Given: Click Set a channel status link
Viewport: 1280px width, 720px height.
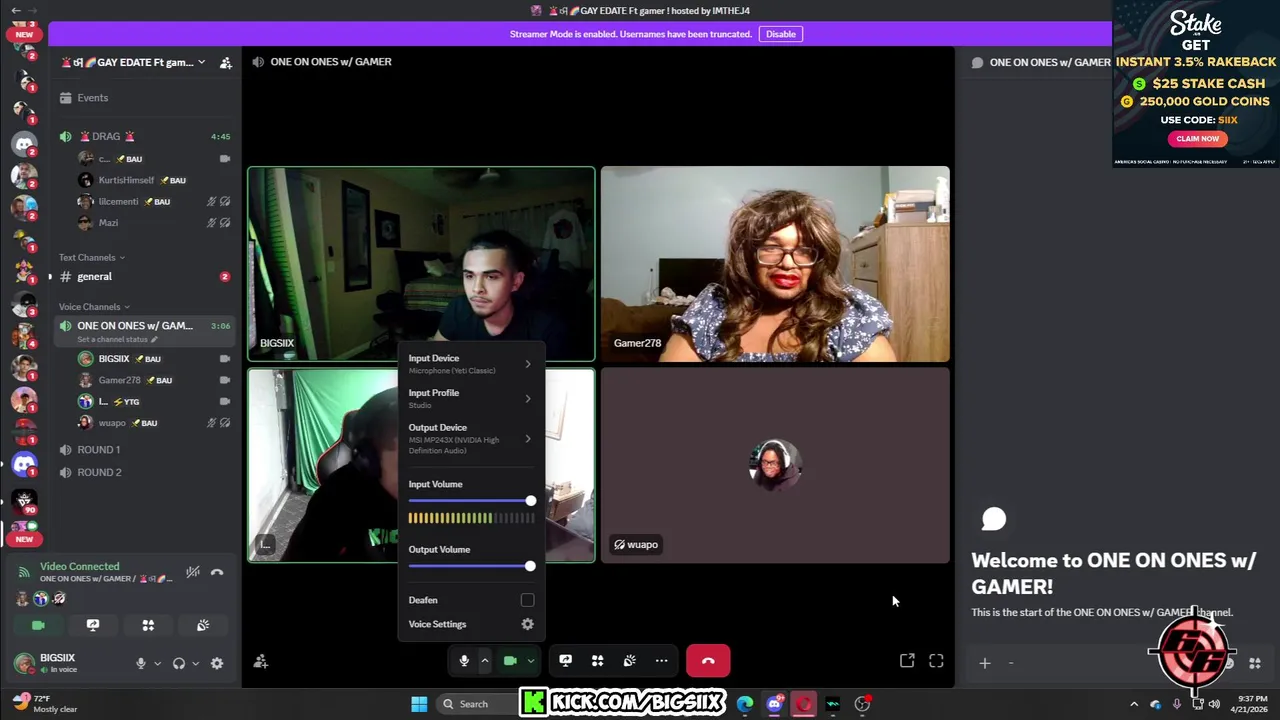Looking at the screenshot, I should [117, 339].
